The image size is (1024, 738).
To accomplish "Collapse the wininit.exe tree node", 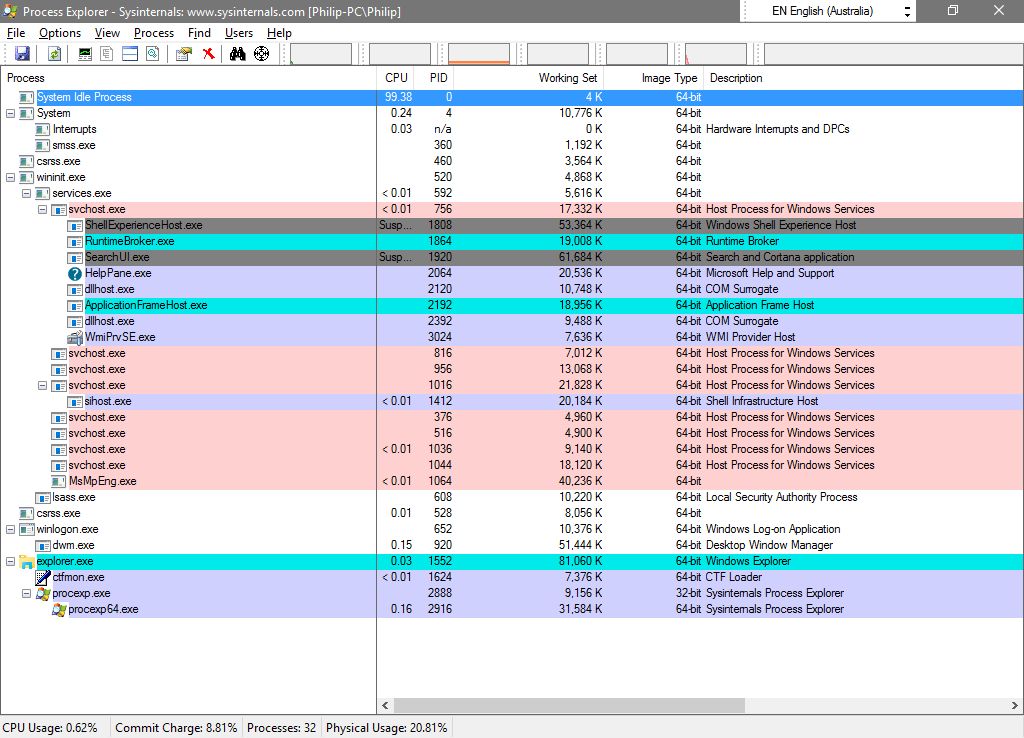I will (x=10, y=177).
